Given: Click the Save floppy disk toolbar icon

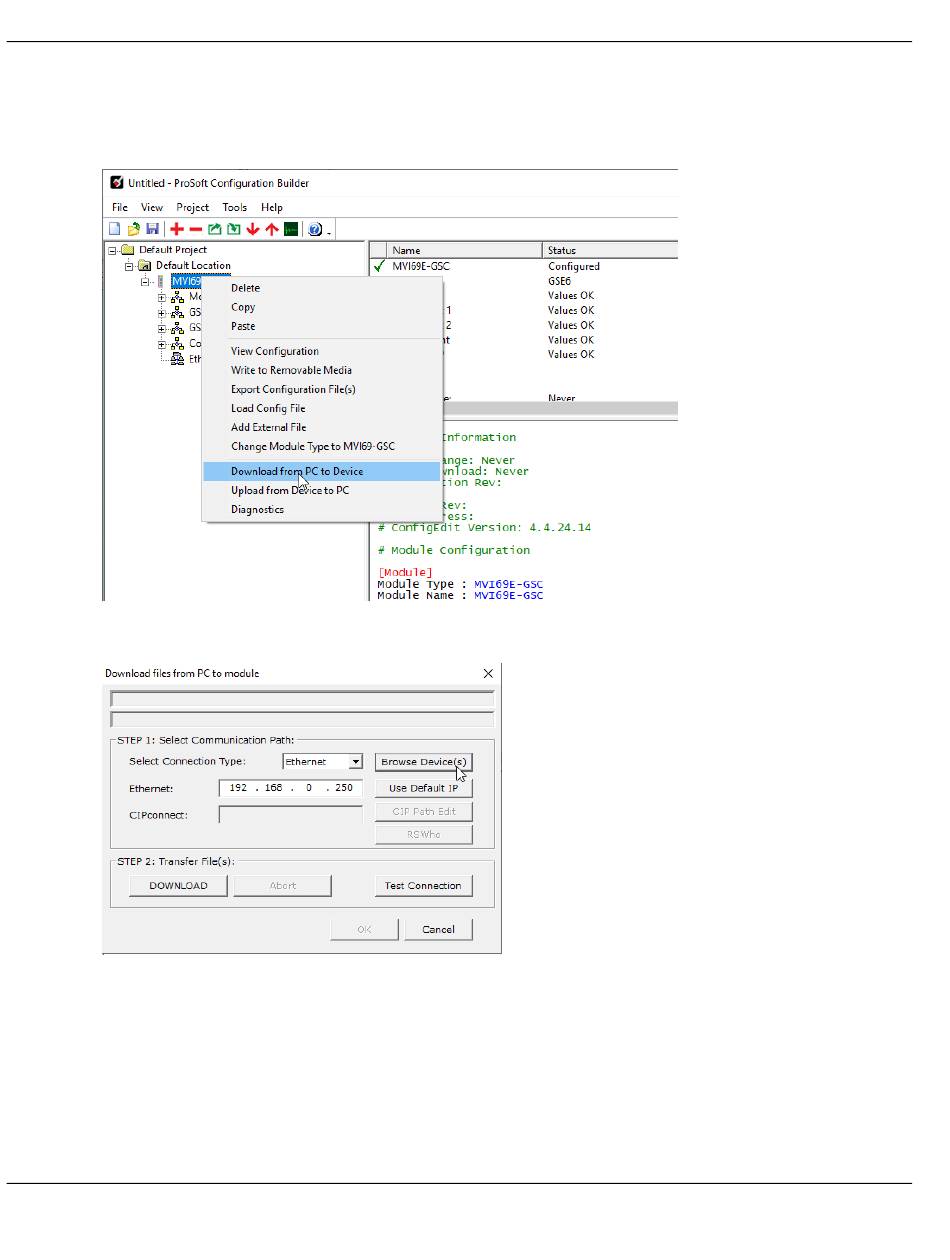Looking at the screenshot, I should click(x=153, y=229).
